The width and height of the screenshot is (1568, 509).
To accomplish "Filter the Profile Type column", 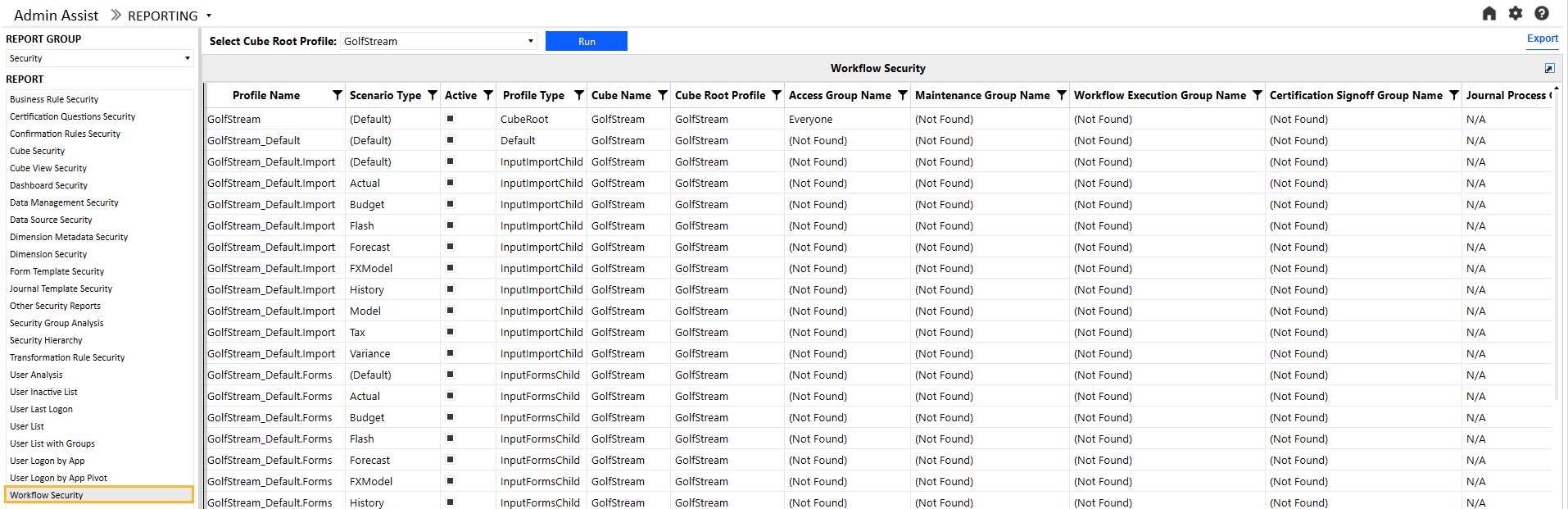I will pos(579,96).
